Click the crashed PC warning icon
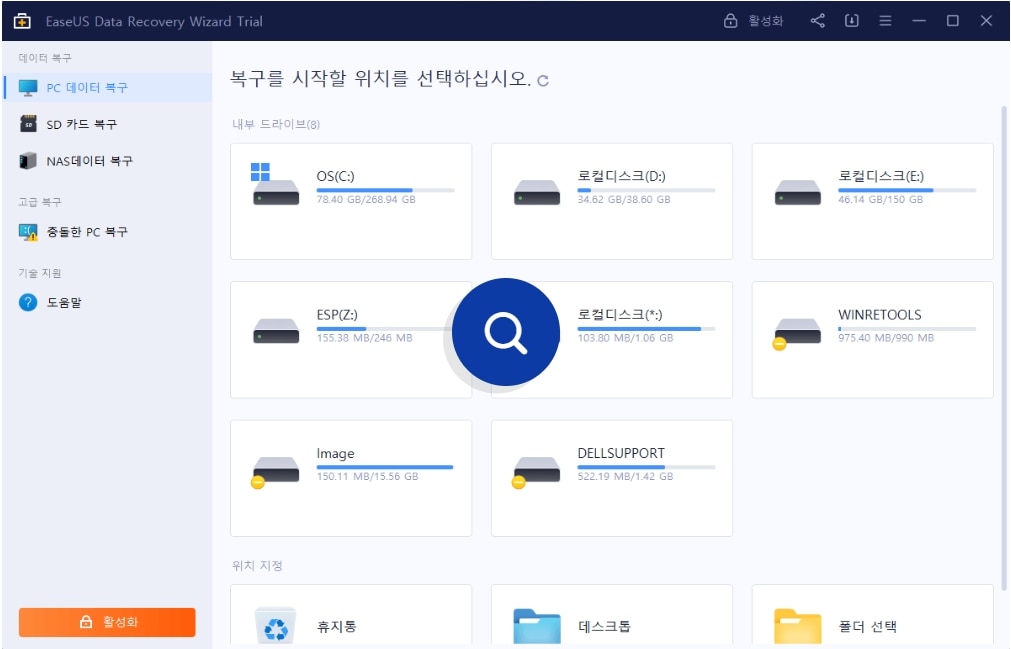 28,232
